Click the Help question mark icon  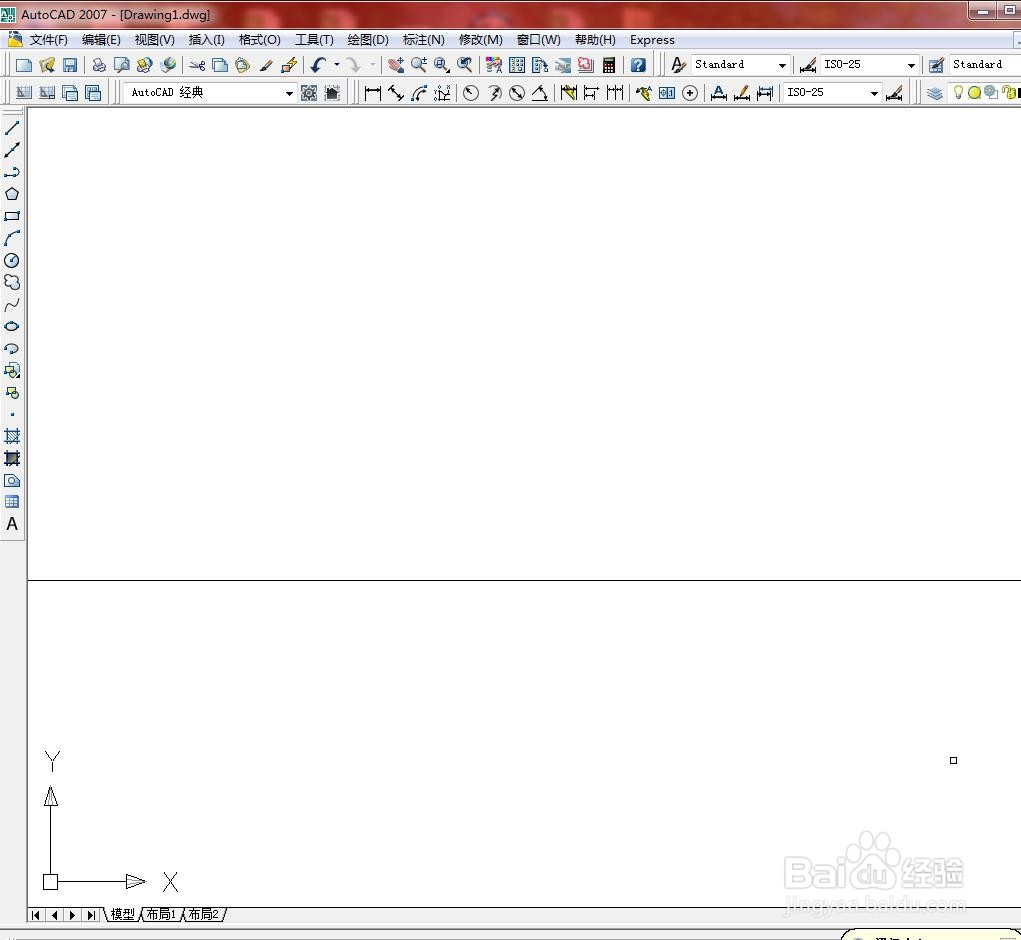pyautogui.click(x=639, y=64)
